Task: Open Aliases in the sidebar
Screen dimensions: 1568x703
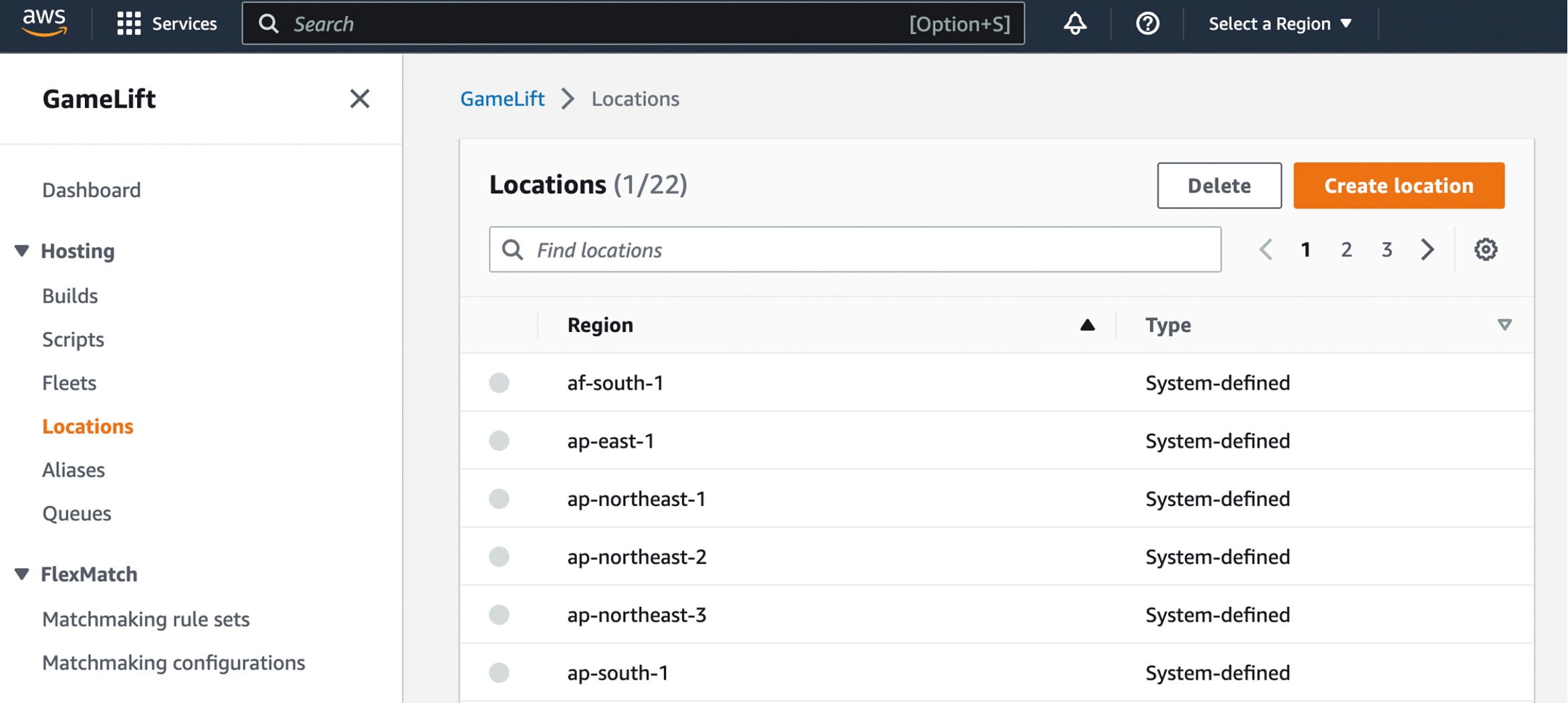Action: pos(74,470)
